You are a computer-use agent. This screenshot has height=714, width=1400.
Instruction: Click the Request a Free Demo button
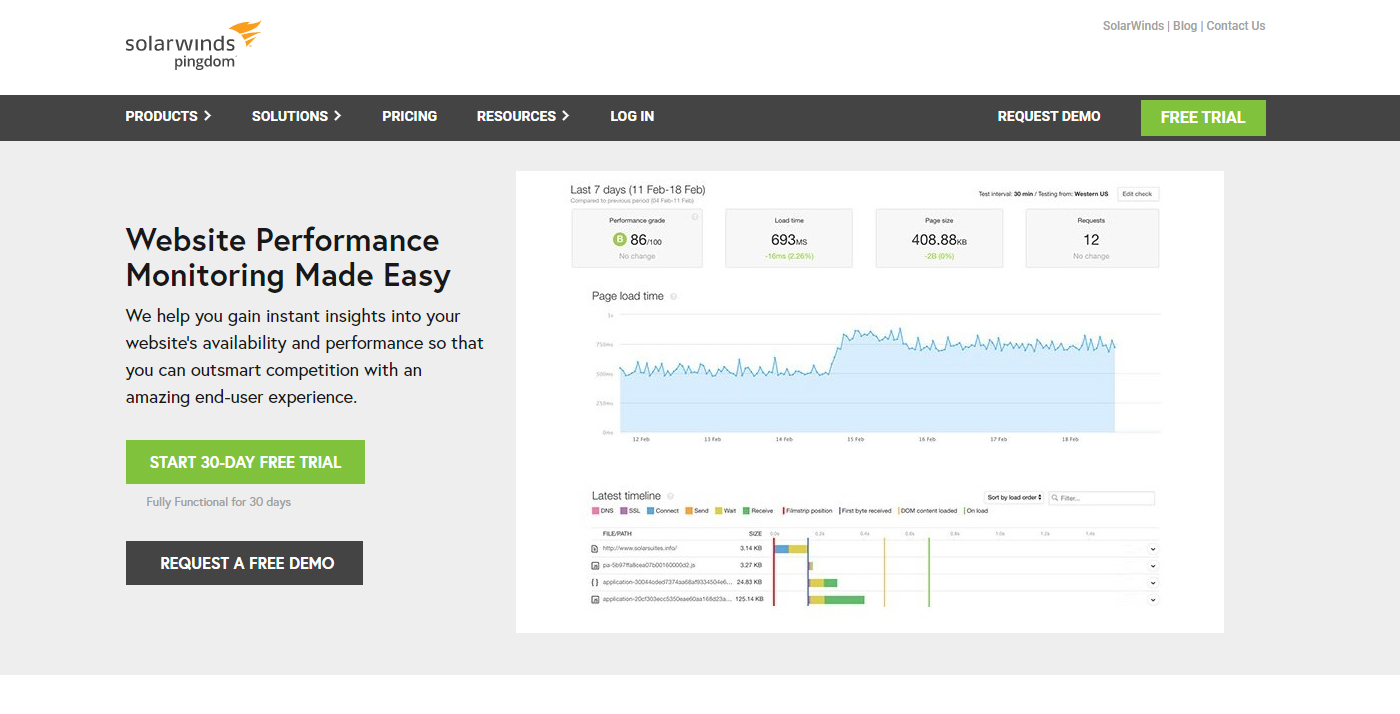pos(244,563)
